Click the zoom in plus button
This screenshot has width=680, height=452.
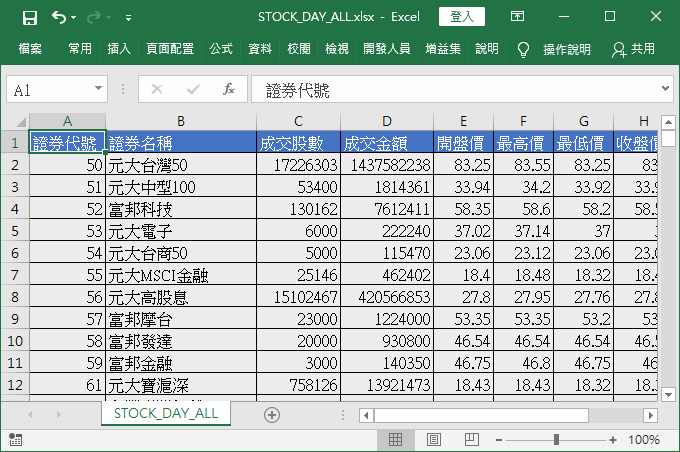point(613,440)
